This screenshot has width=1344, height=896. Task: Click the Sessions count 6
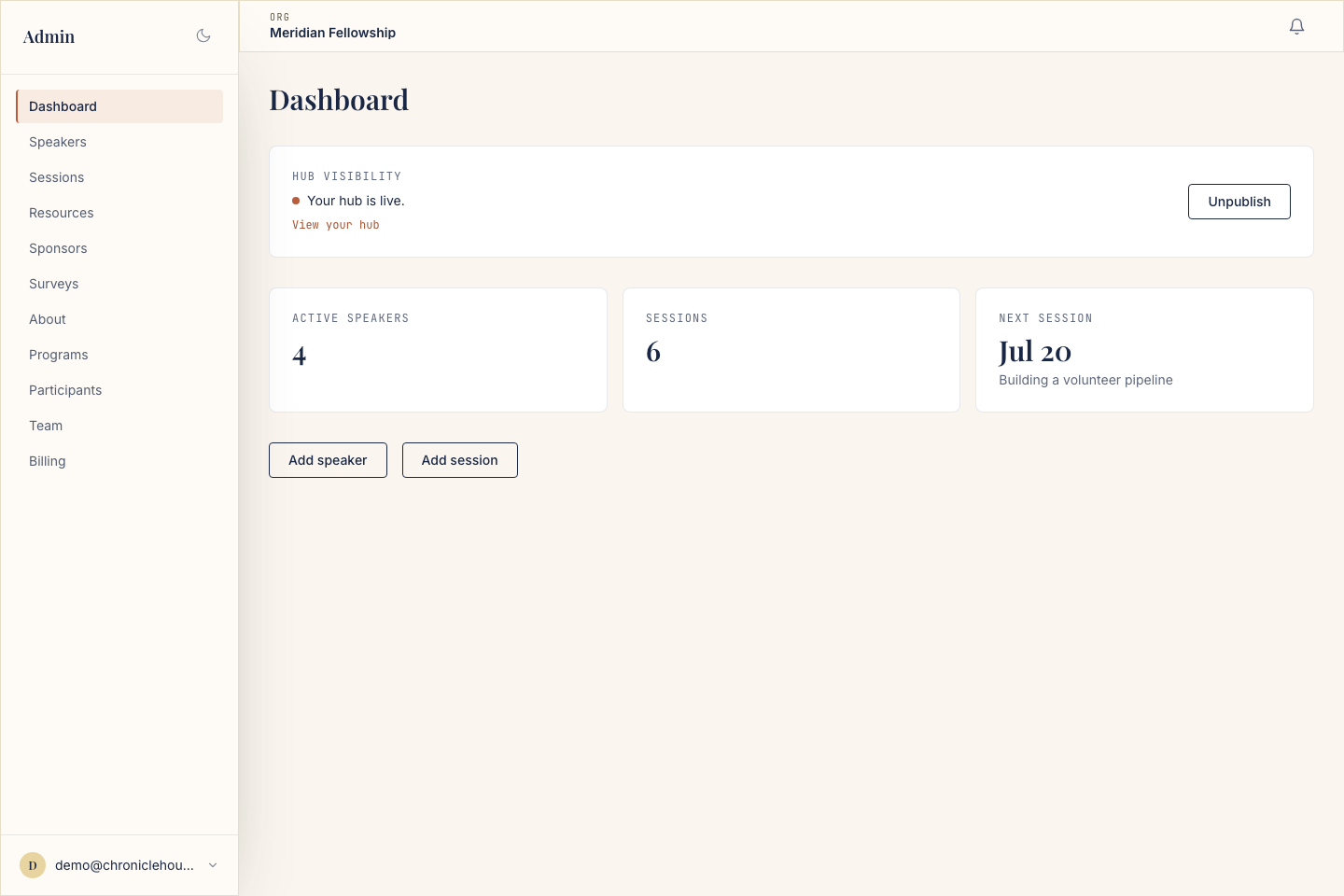[653, 352]
